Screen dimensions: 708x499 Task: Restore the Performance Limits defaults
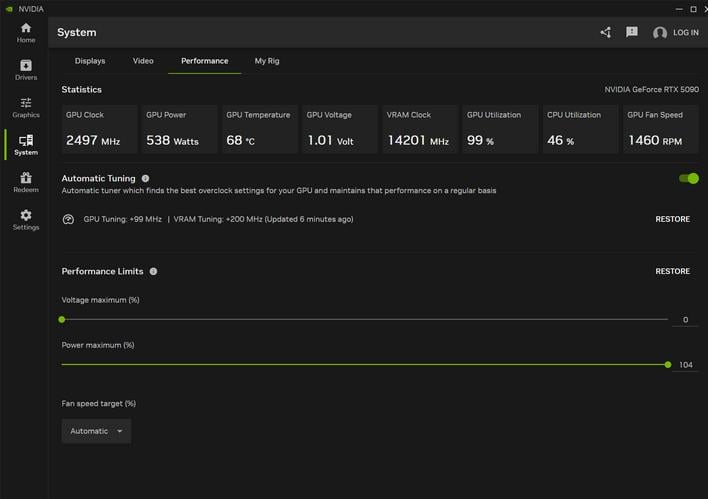tap(672, 271)
